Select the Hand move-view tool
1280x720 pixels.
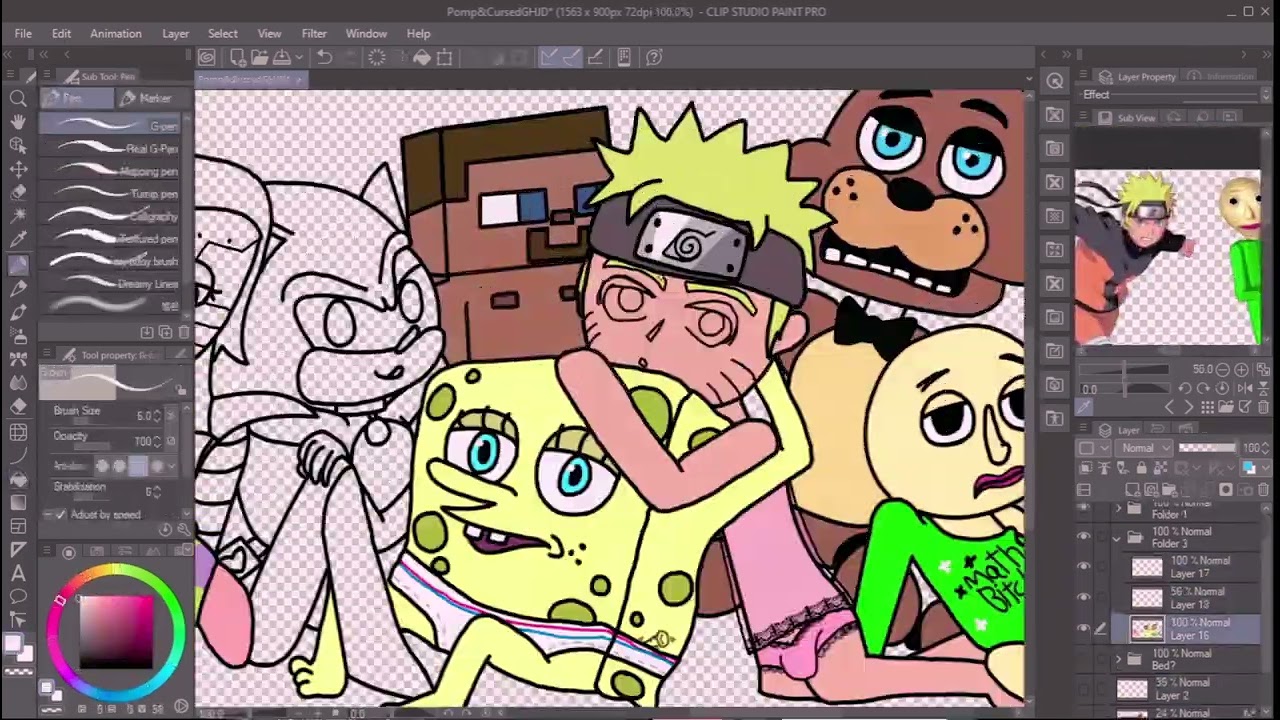point(18,122)
